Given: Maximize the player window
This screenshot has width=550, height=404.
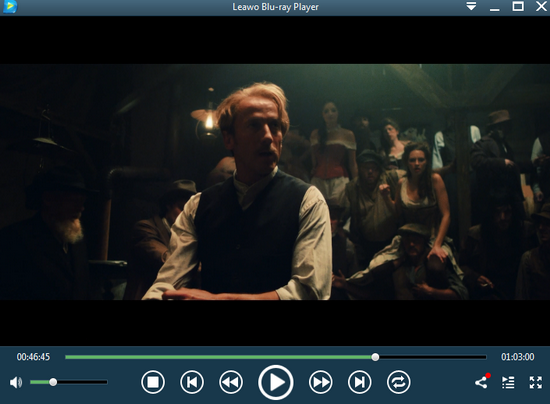Looking at the screenshot, I should [518, 6].
